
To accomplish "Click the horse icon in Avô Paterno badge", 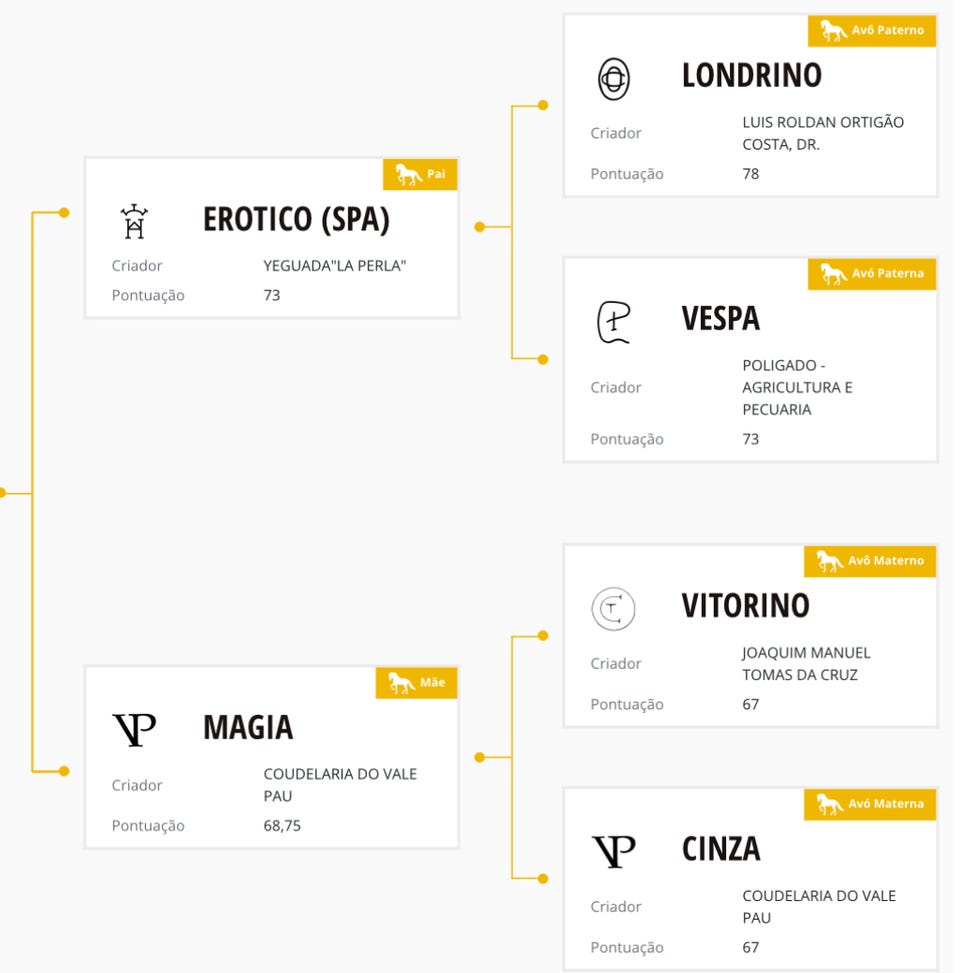I will pos(833,31).
